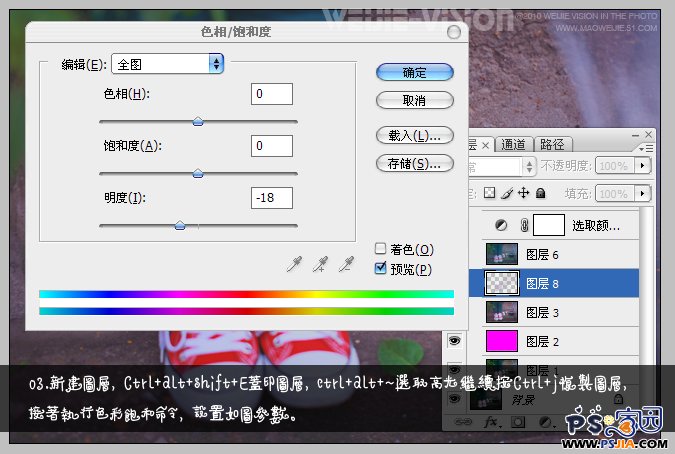Click the lock all padlock icon
Screen dimensions: 675x454
[x=540, y=193]
